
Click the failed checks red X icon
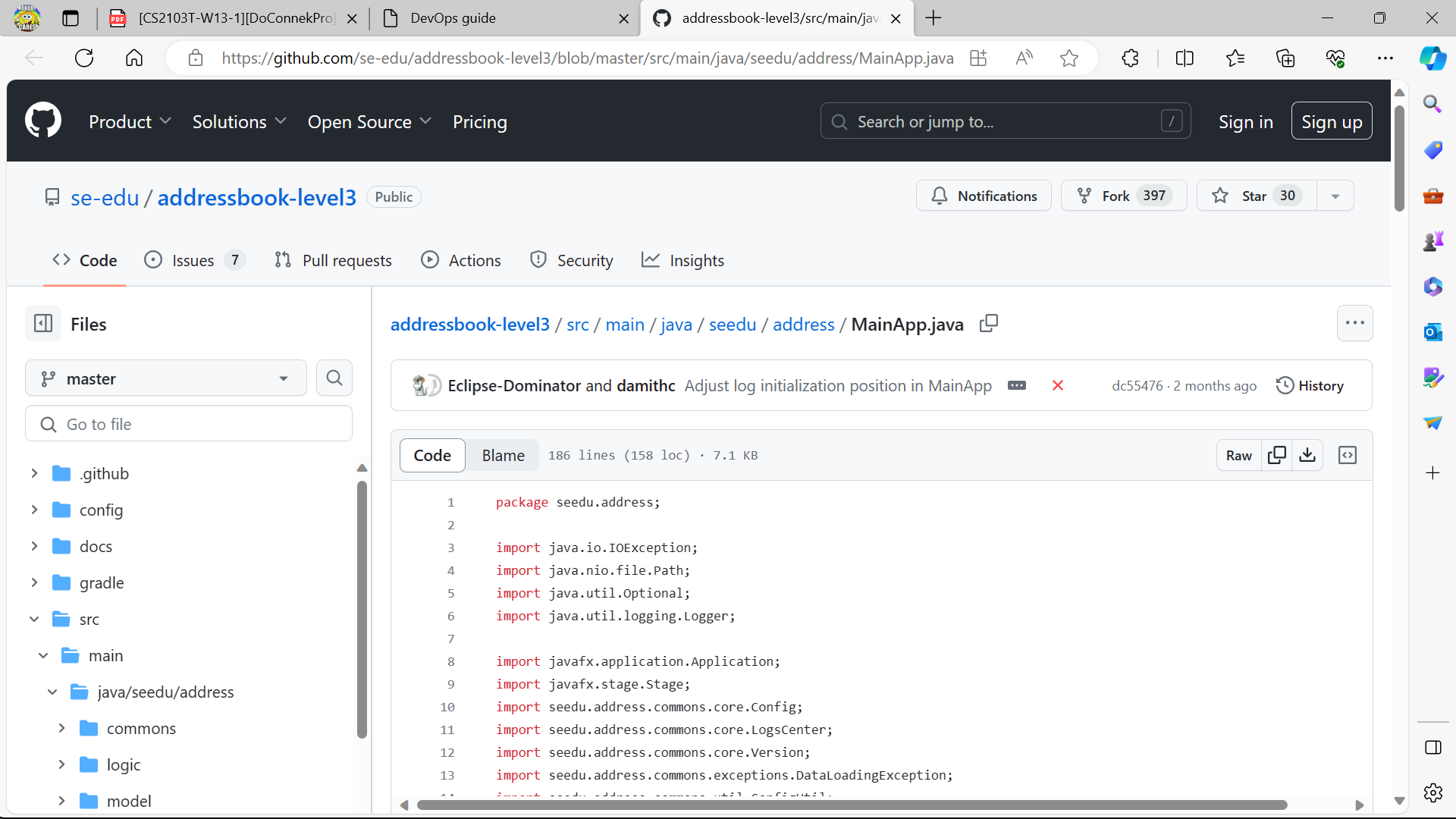[x=1058, y=385]
